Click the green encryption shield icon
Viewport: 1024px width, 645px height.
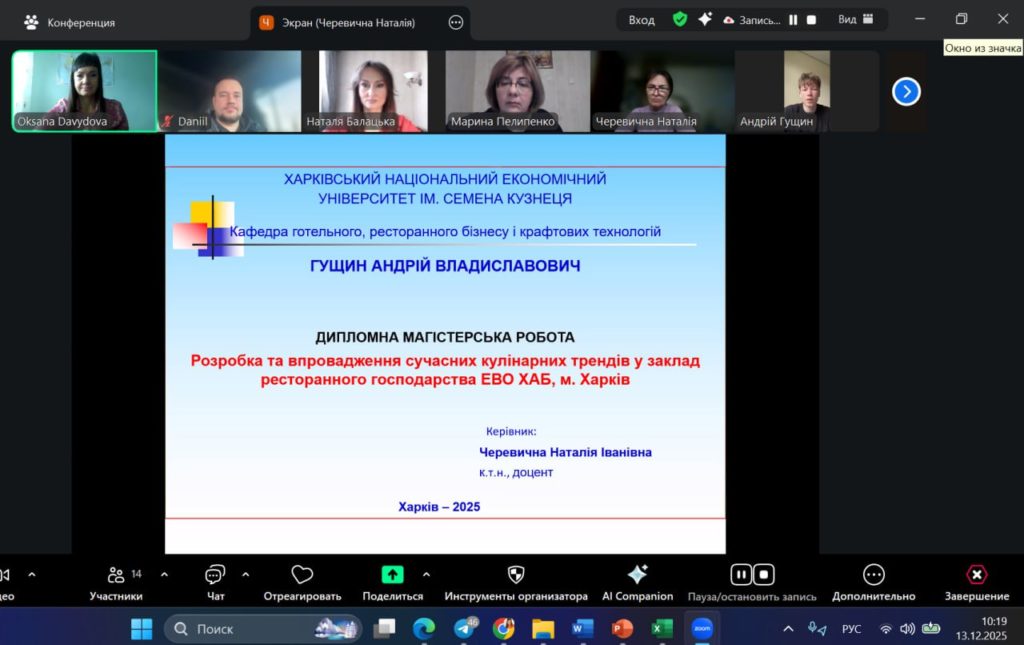(x=680, y=20)
